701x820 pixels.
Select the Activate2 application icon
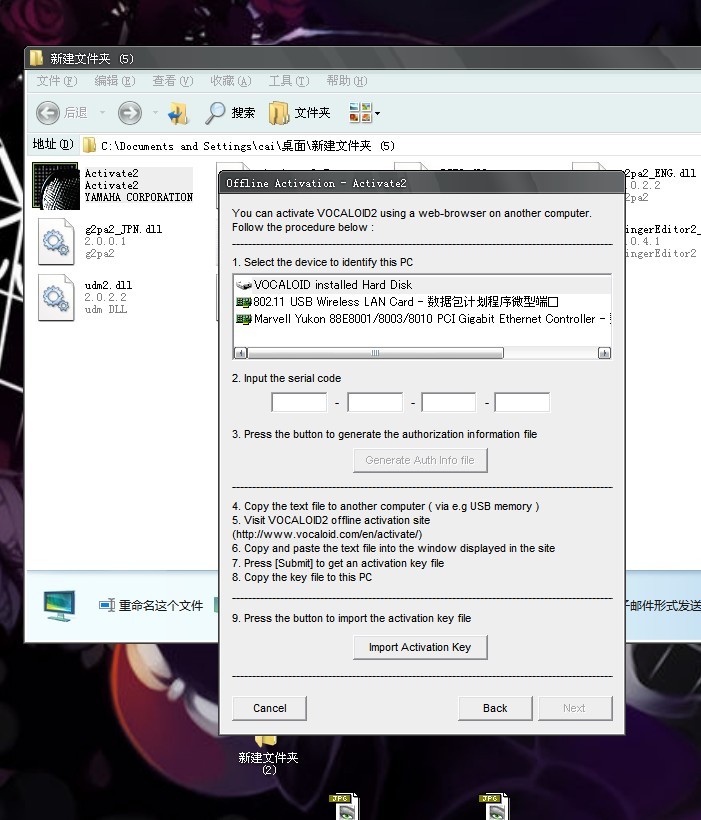(55, 186)
